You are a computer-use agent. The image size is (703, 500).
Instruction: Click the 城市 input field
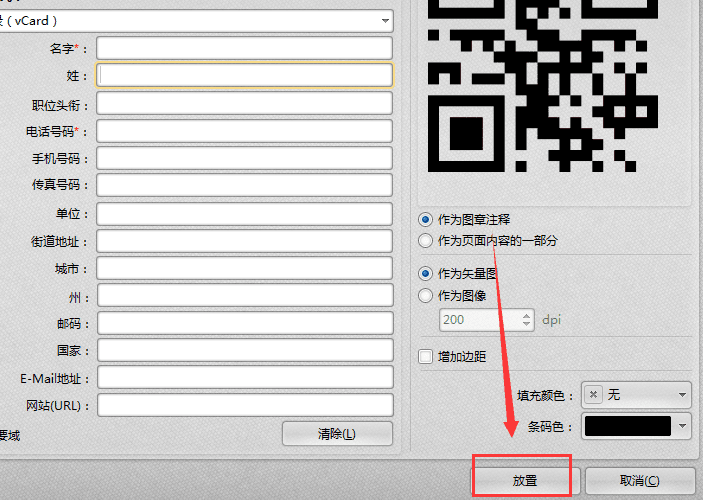click(244, 268)
